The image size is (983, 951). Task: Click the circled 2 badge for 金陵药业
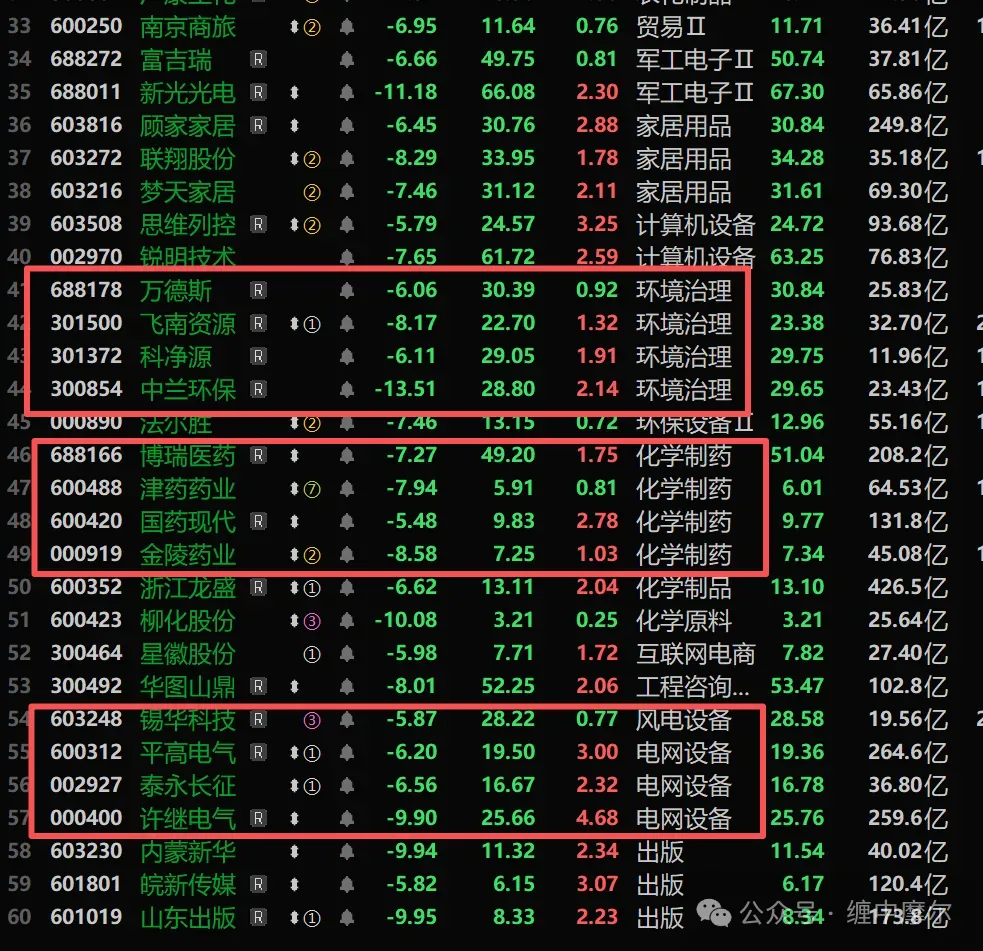pos(312,555)
